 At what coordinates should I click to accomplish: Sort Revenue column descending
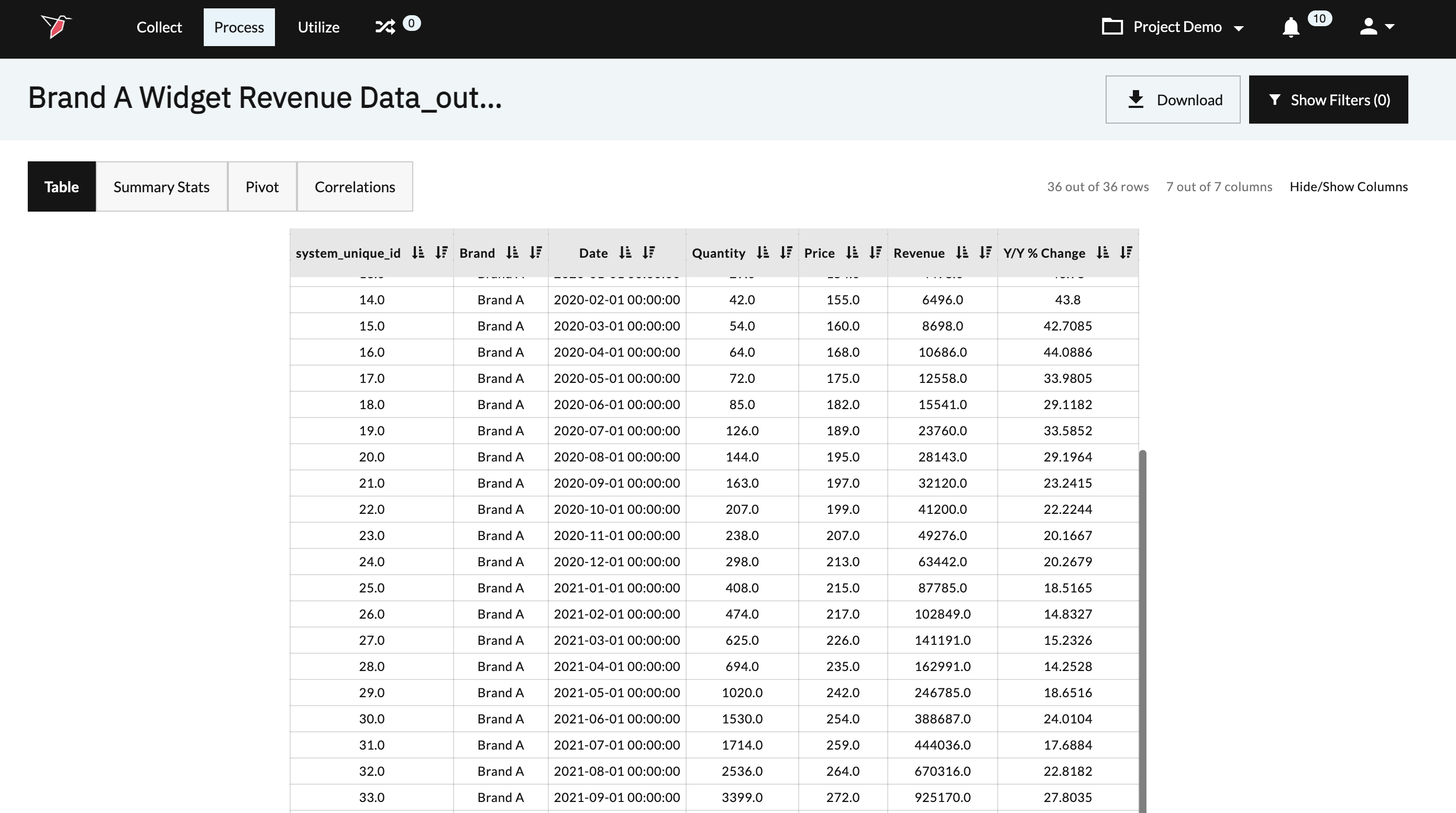pyautogui.click(x=985, y=252)
